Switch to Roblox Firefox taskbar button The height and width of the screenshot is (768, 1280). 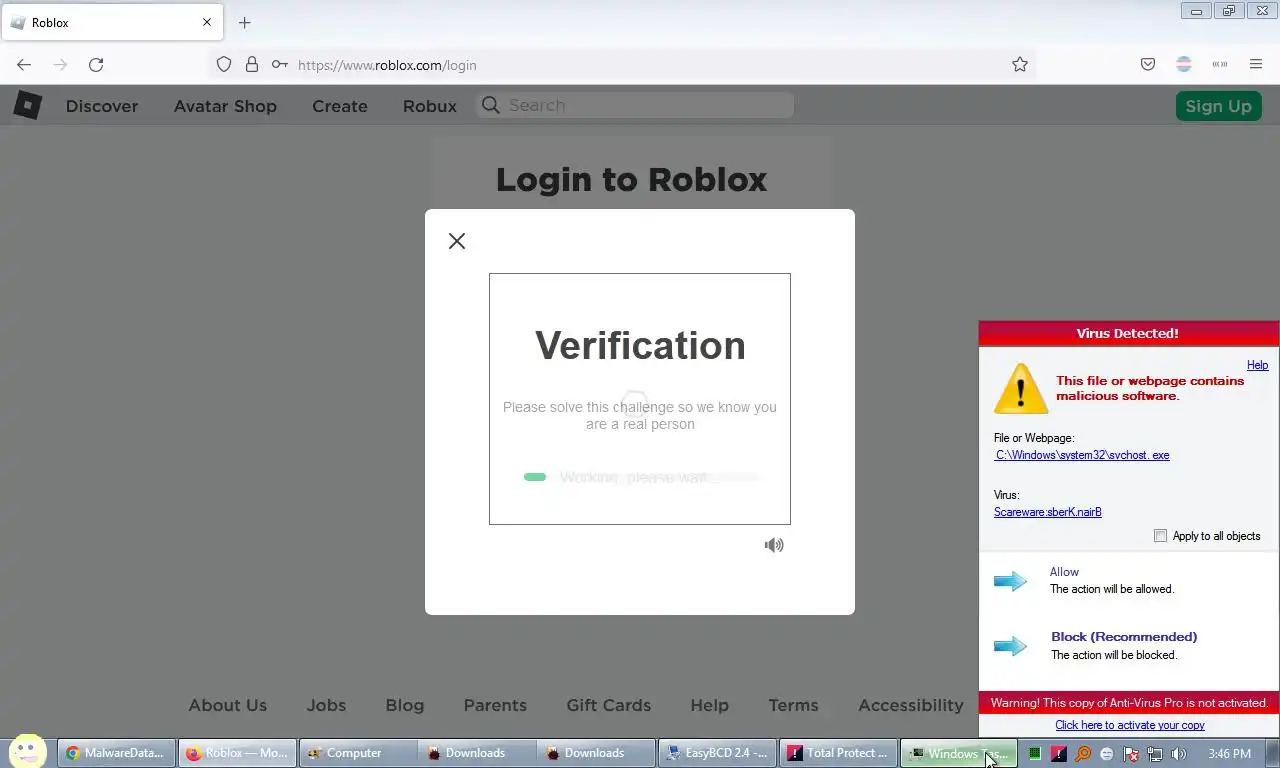[238, 753]
